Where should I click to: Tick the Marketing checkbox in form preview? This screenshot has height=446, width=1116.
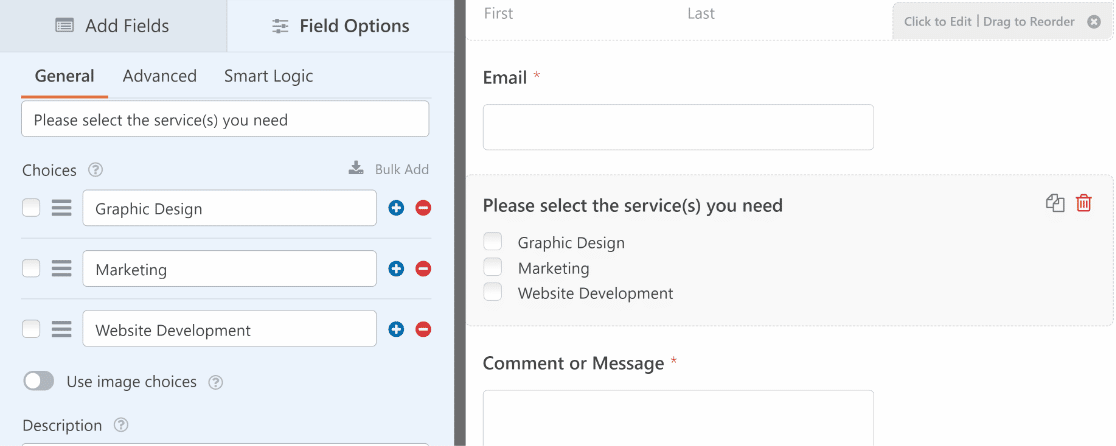click(493, 267)
